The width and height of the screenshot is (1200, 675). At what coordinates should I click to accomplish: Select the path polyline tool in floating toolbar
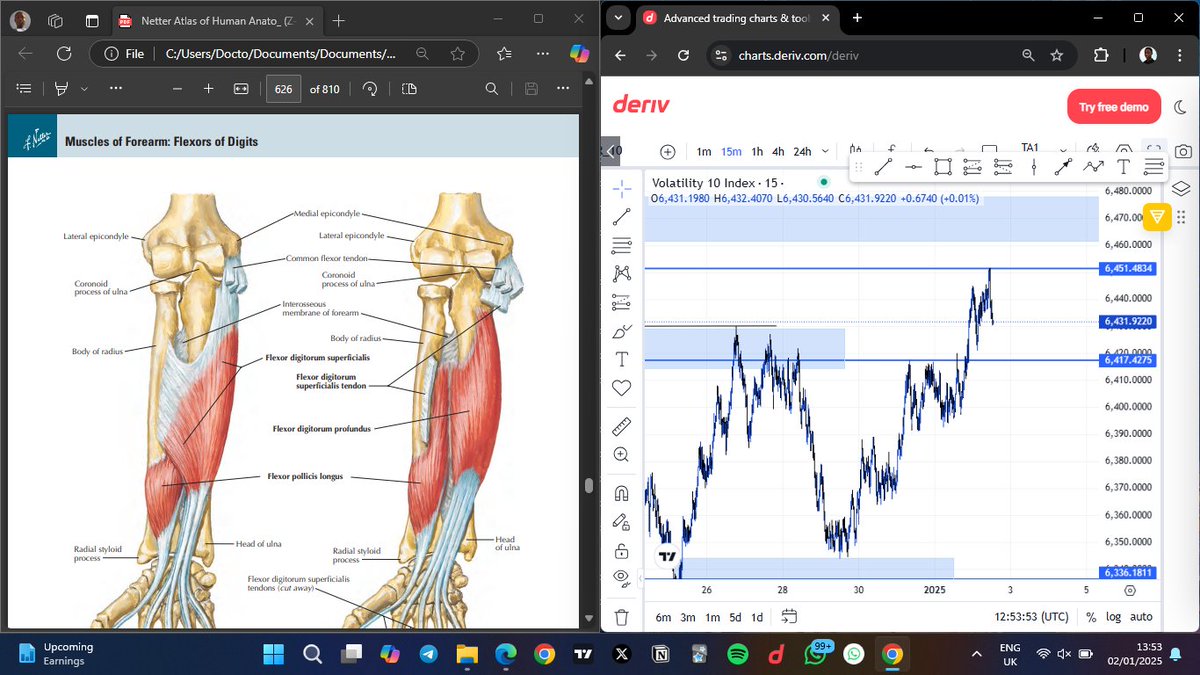pyautogui.click(x=1093, y=167)
